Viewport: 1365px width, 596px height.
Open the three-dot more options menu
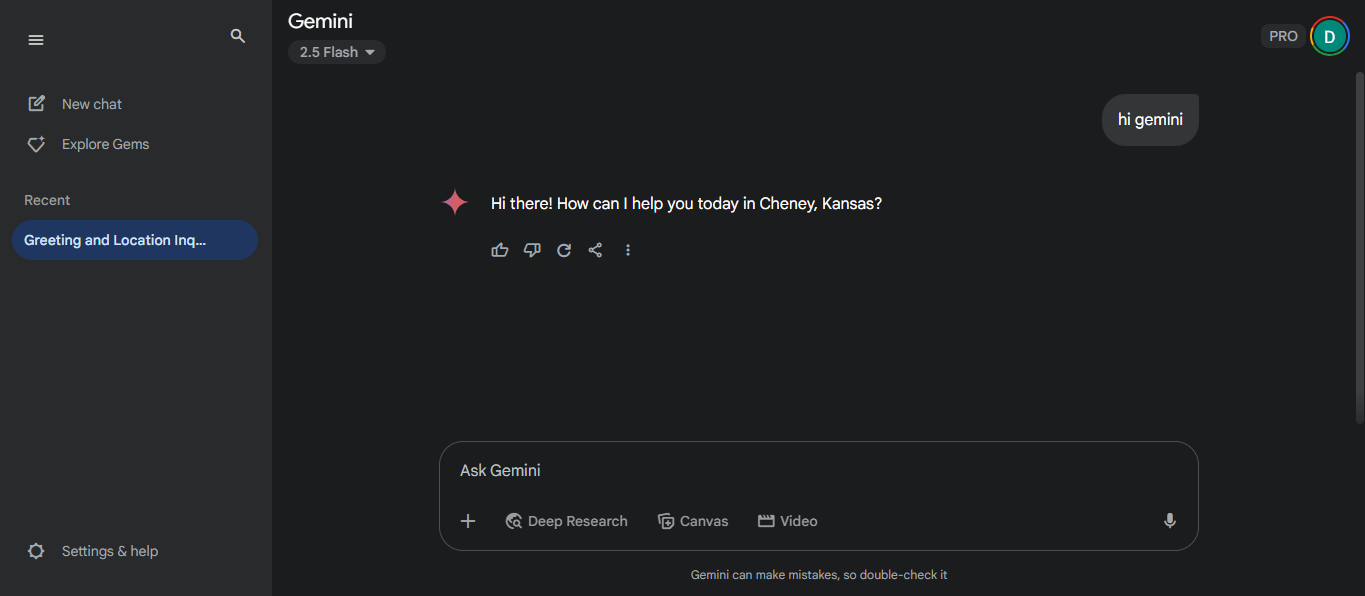[x=628, y=250]
